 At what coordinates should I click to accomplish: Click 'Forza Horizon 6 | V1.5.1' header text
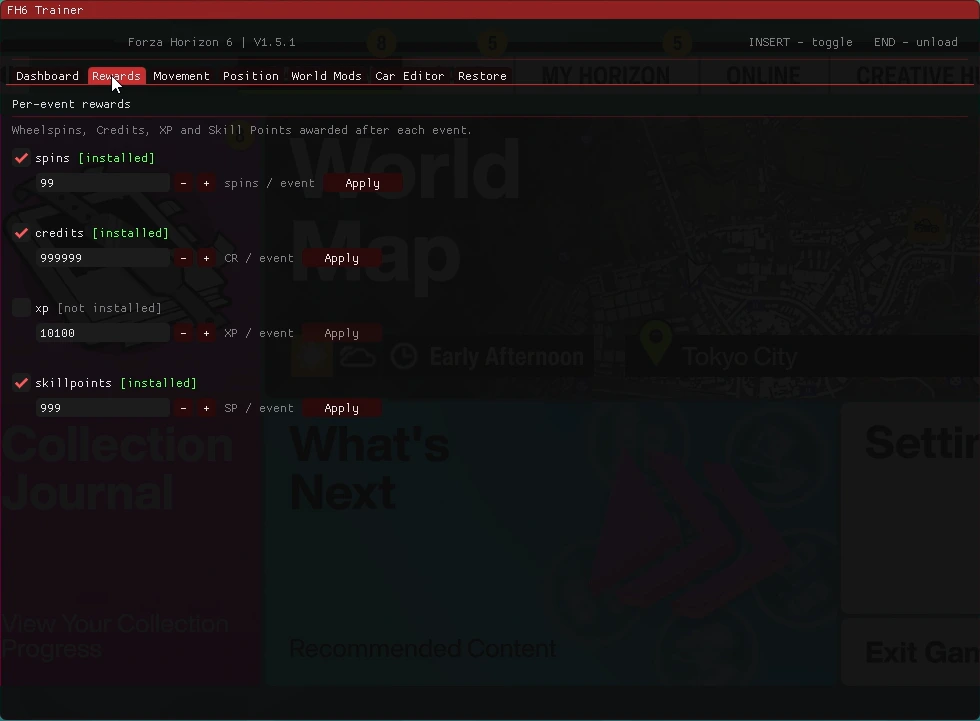[x=212, y=42]
